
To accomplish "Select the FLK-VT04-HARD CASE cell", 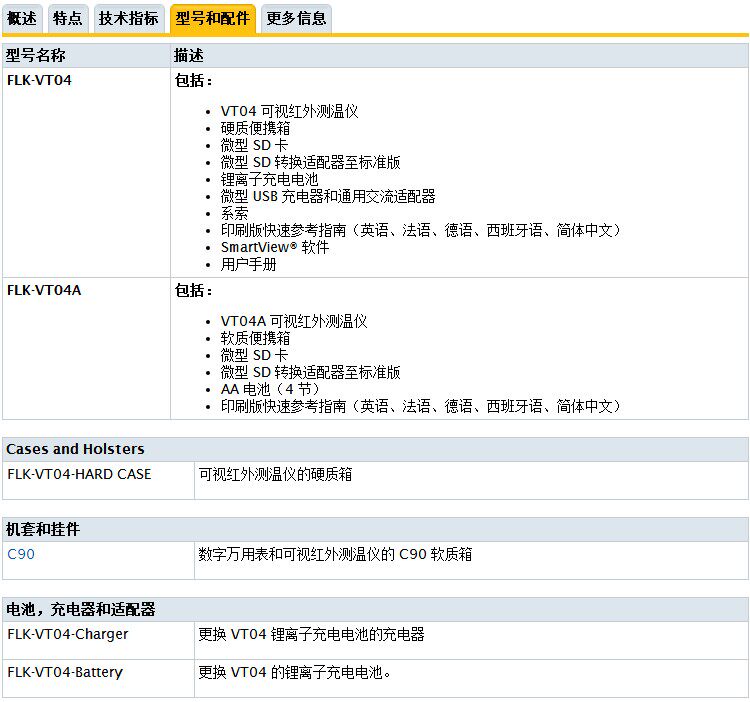I will (x=99, y=481).
